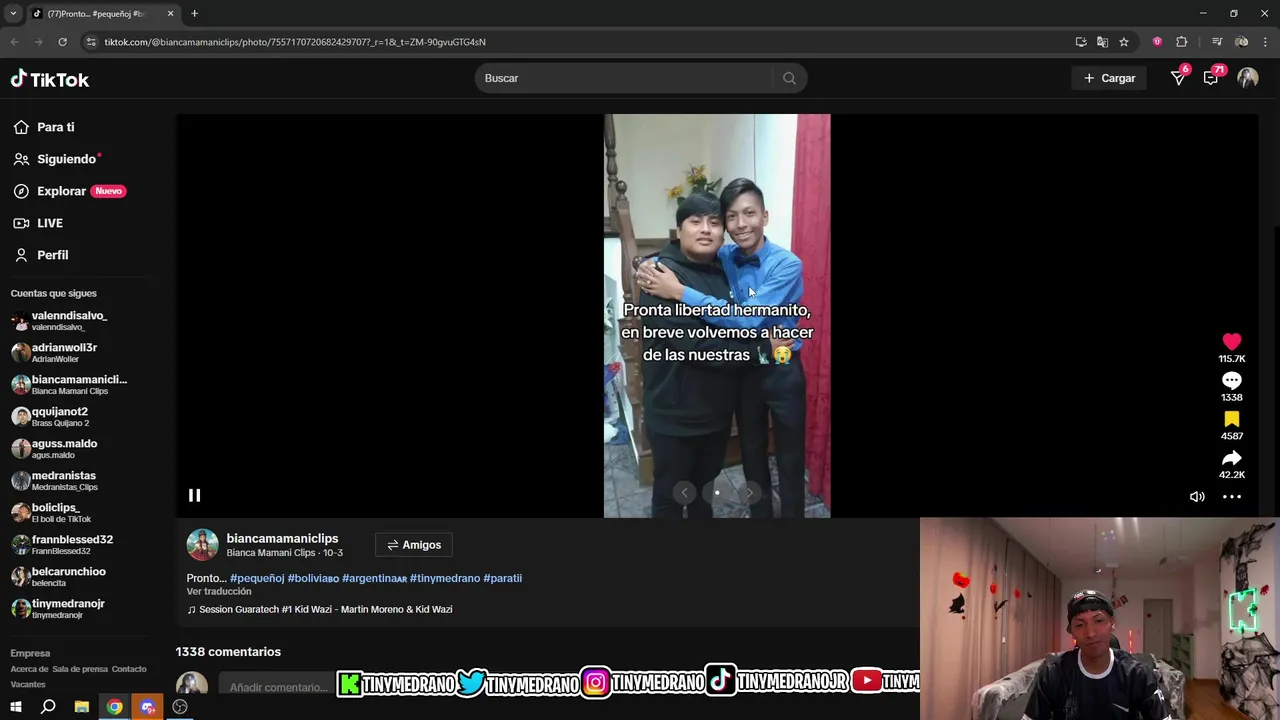1280x720 pixels.
Task: Open biancamamaniclips author avatar
Action: 202,545
